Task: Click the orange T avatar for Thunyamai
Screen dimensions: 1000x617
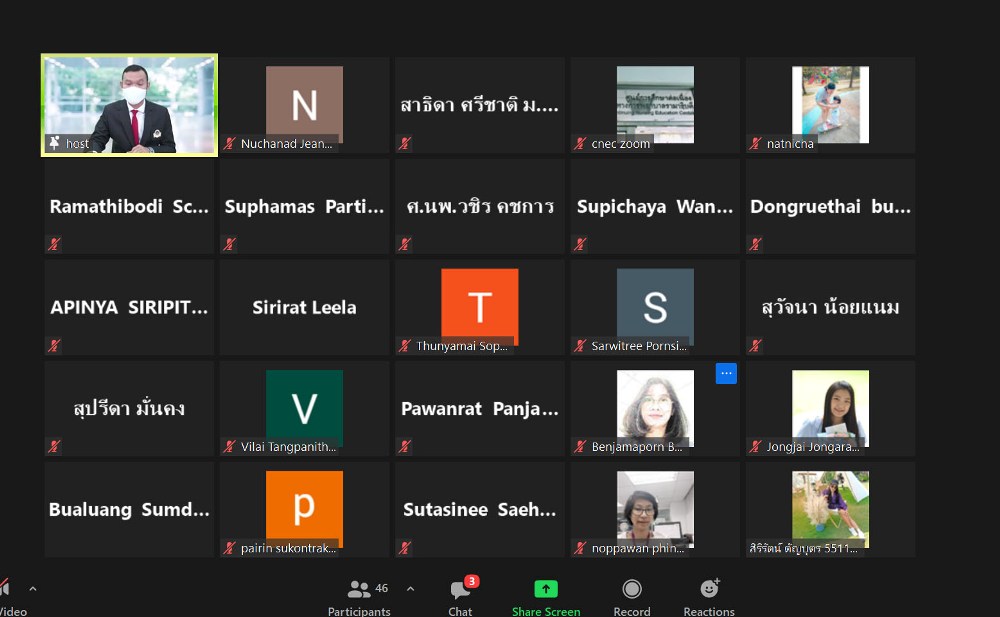Action: click(x=479, y=306)
